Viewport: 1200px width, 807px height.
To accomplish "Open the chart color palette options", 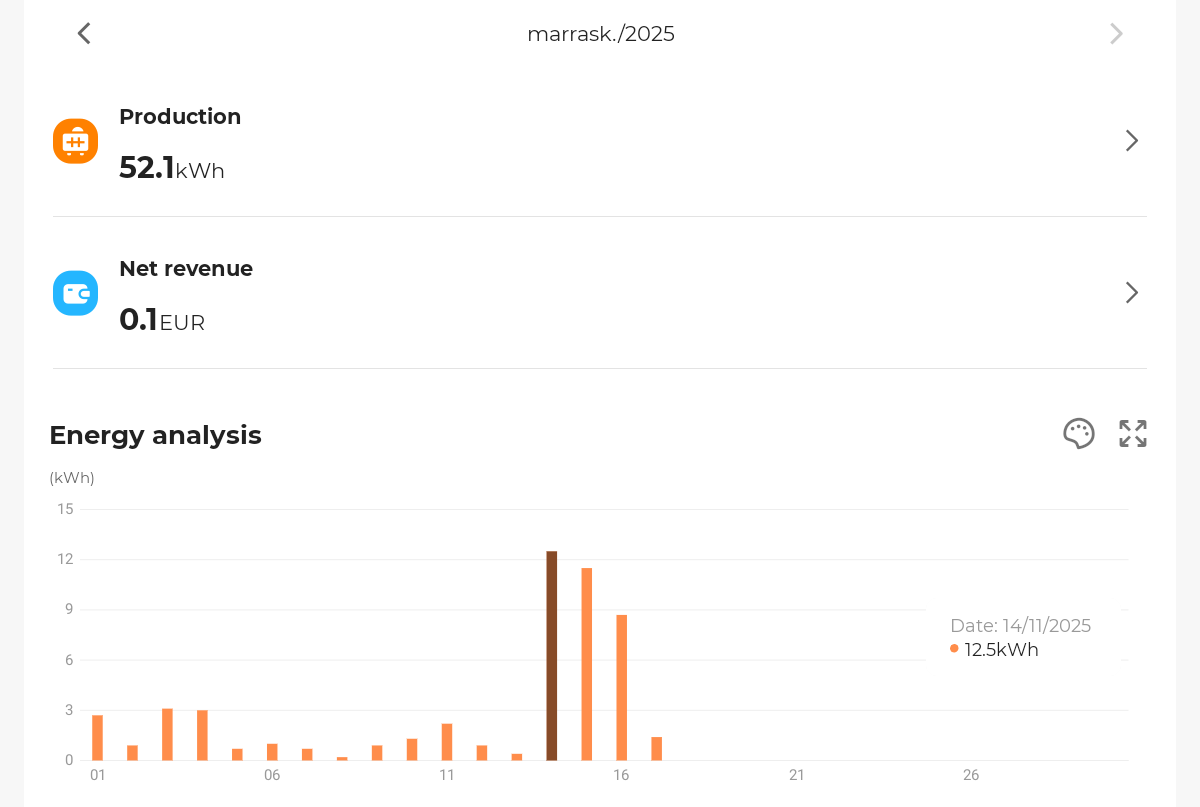I will [x=1078, y=434].
